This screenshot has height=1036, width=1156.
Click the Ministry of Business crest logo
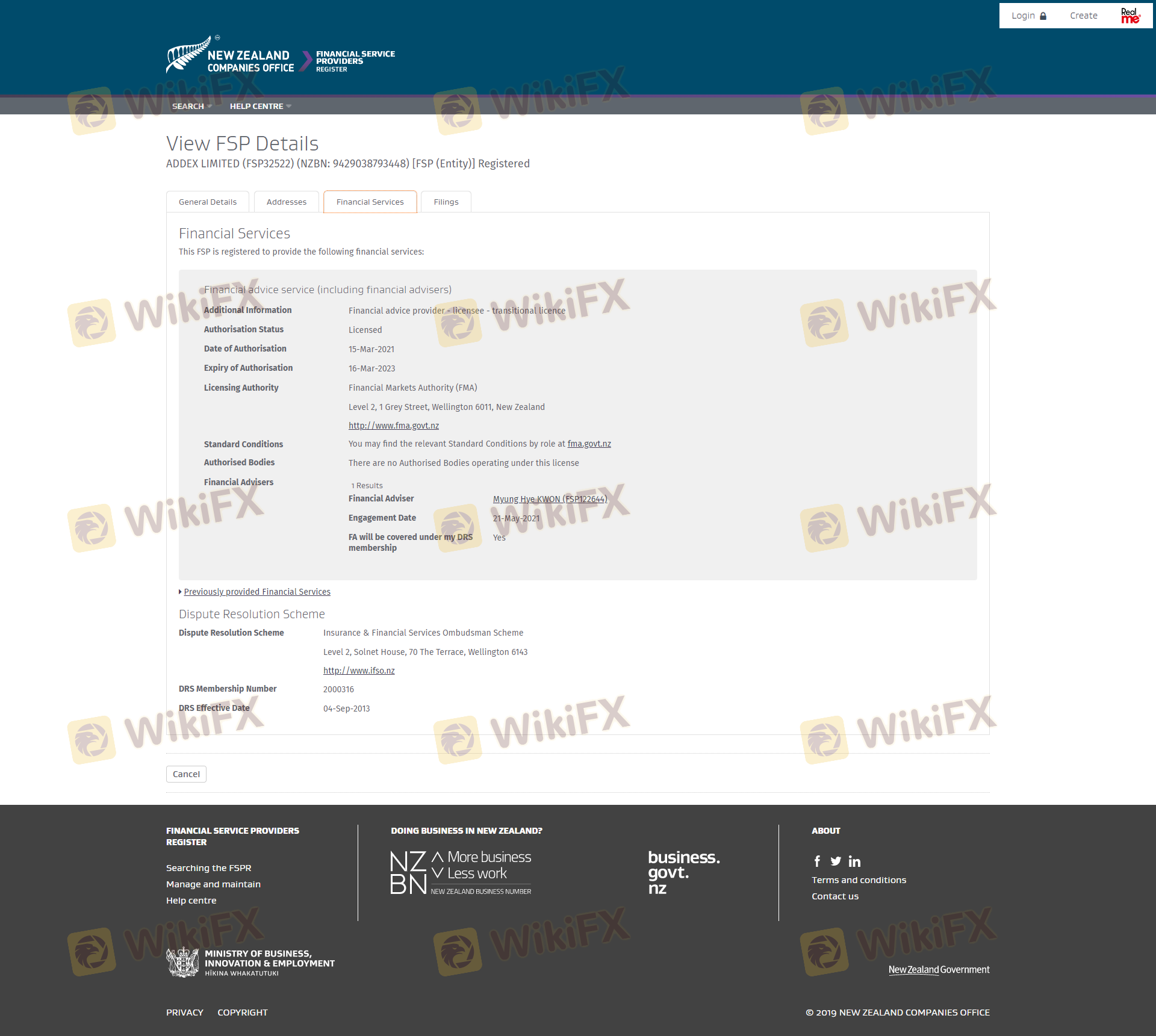tap(182, 962)
